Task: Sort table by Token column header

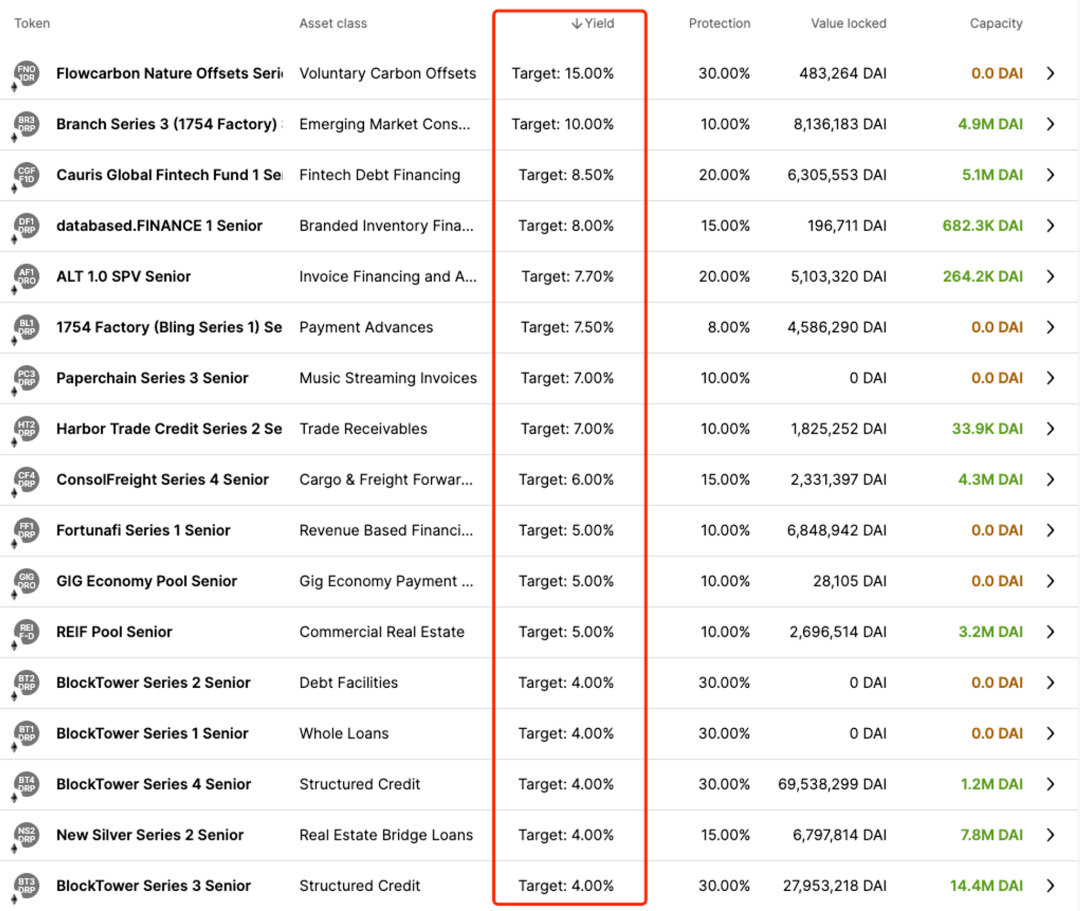Action: click(x=32, y=23)
